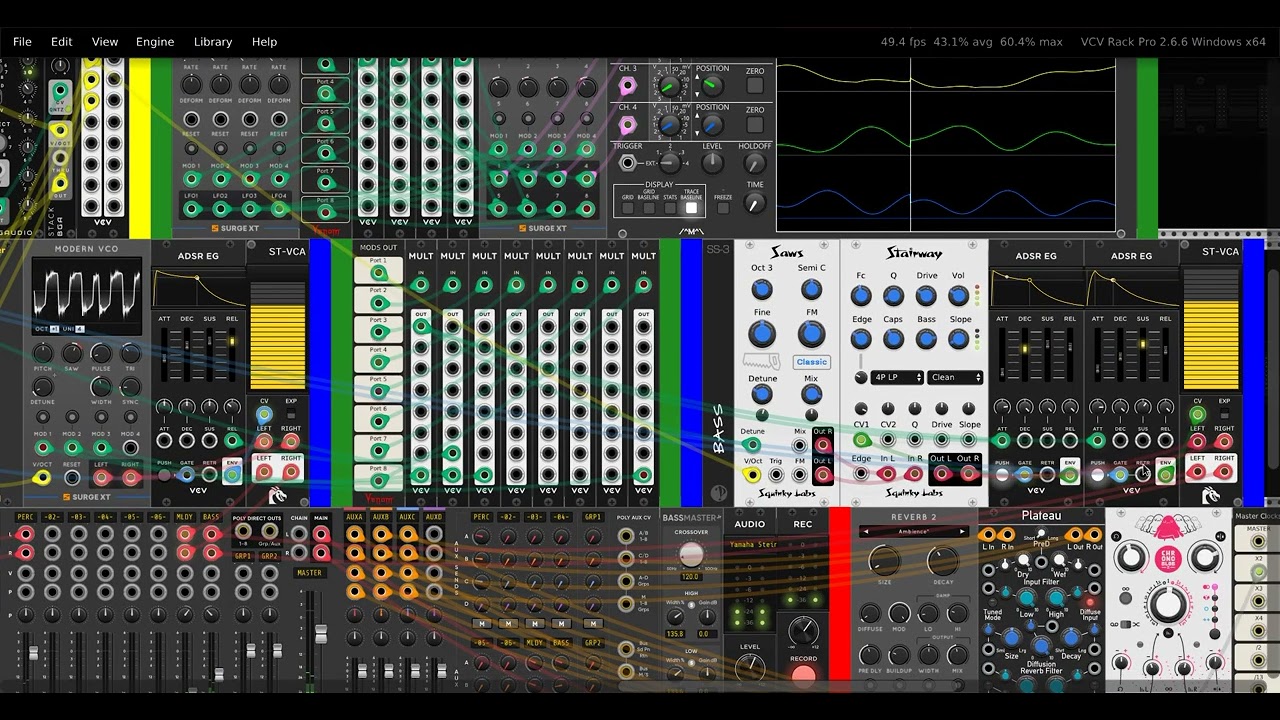
Task: Click the Stairway Bass knob
Action: pos(926,340)
